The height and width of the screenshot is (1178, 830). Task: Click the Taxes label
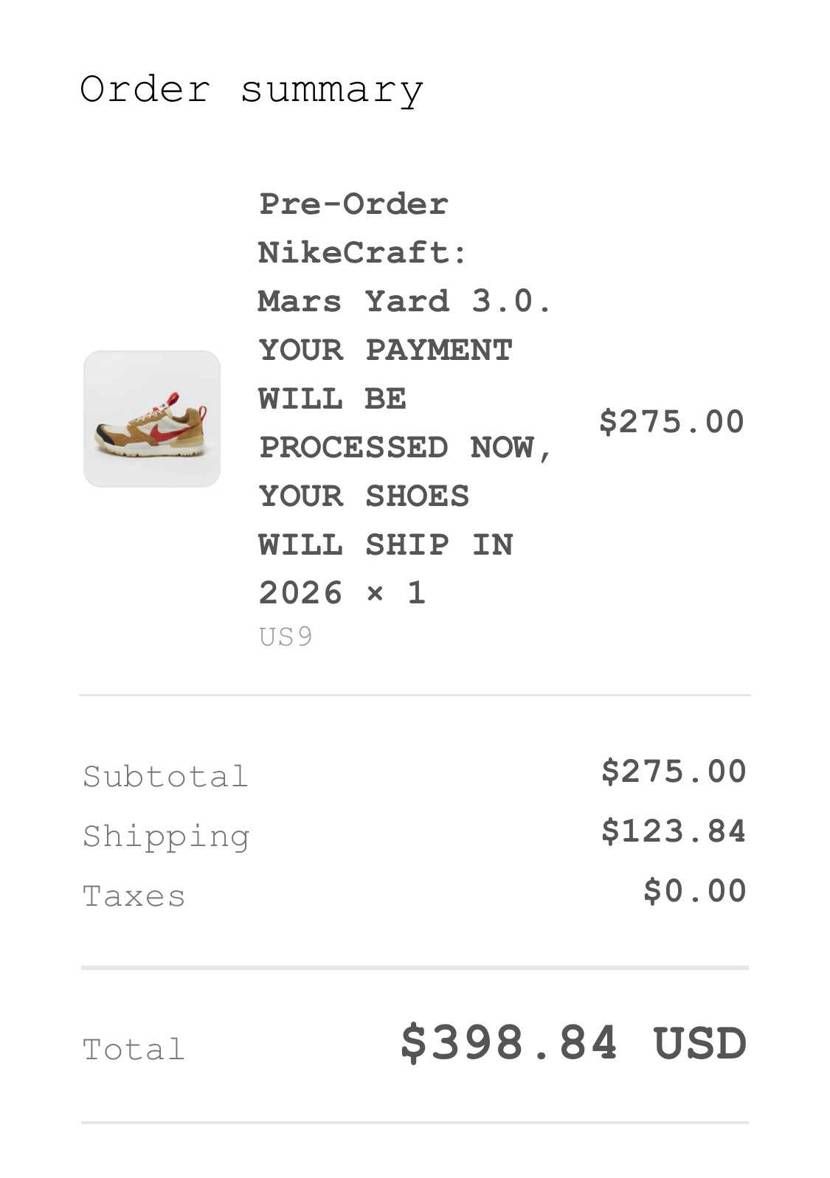point(134,896)
